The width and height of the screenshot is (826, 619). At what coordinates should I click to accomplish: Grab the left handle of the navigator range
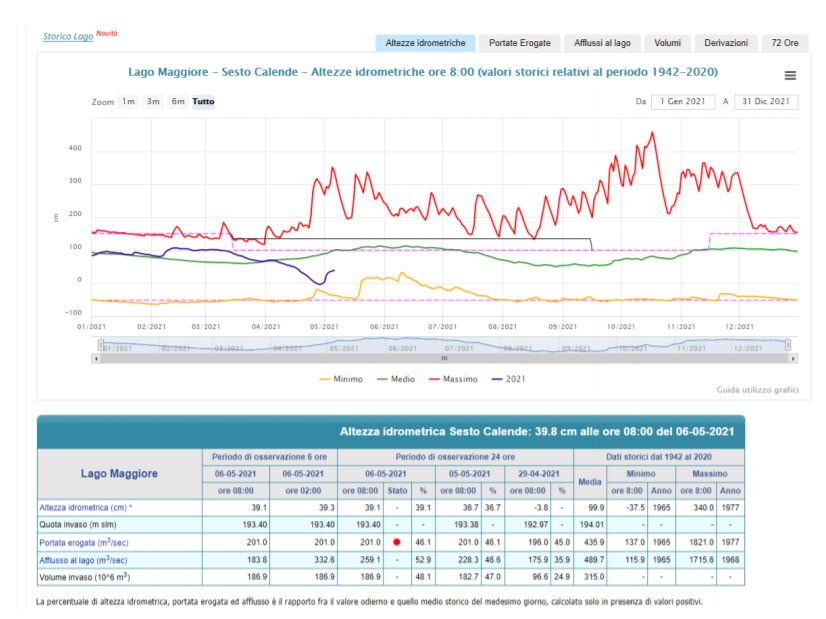point(101,345)
